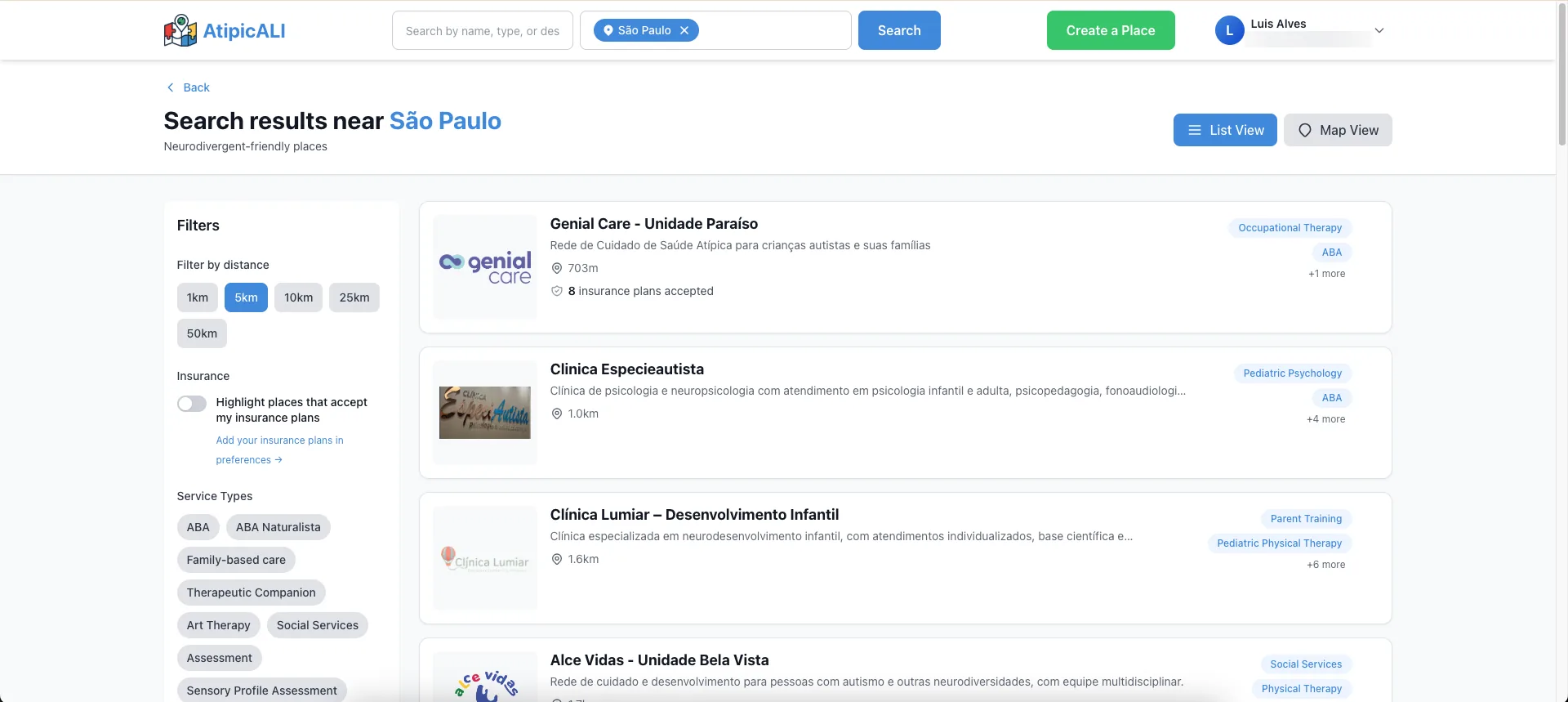The height and width of the screenshot is (702, 1568).
Task: Remove the São Paulo location chip
Action: pos(684,30)
